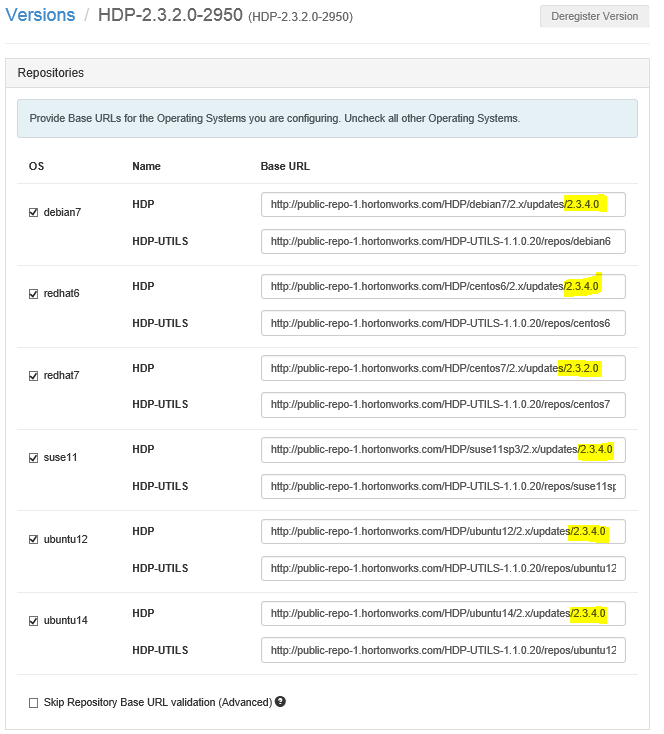
Task: Focus the redhat6 HDP base URL field
Action: (x=443, y=286)
